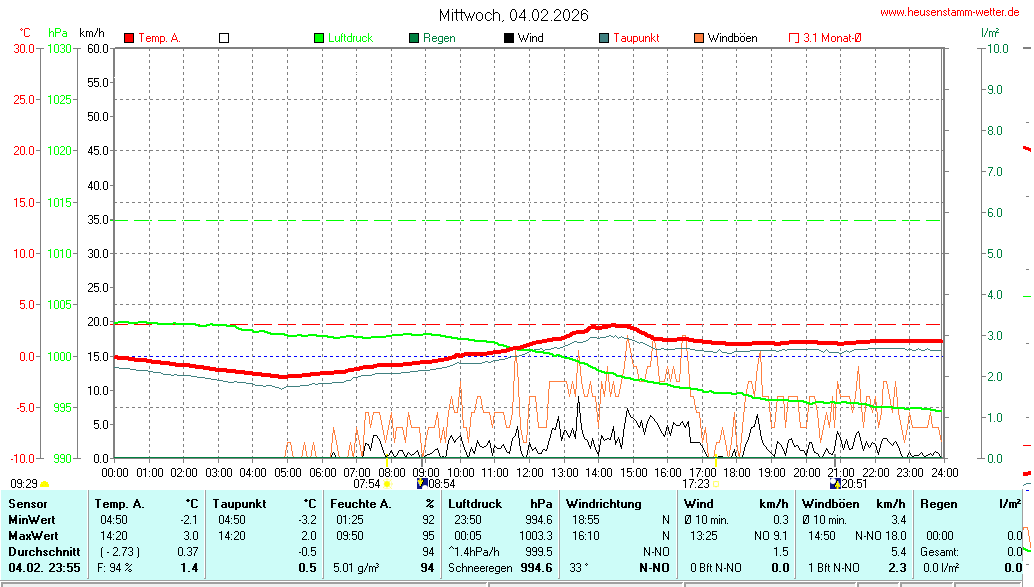Viewport: 1034px width, 587px height.
Task: Click the teal Taupunkt legend square
Action: (604, 38)
